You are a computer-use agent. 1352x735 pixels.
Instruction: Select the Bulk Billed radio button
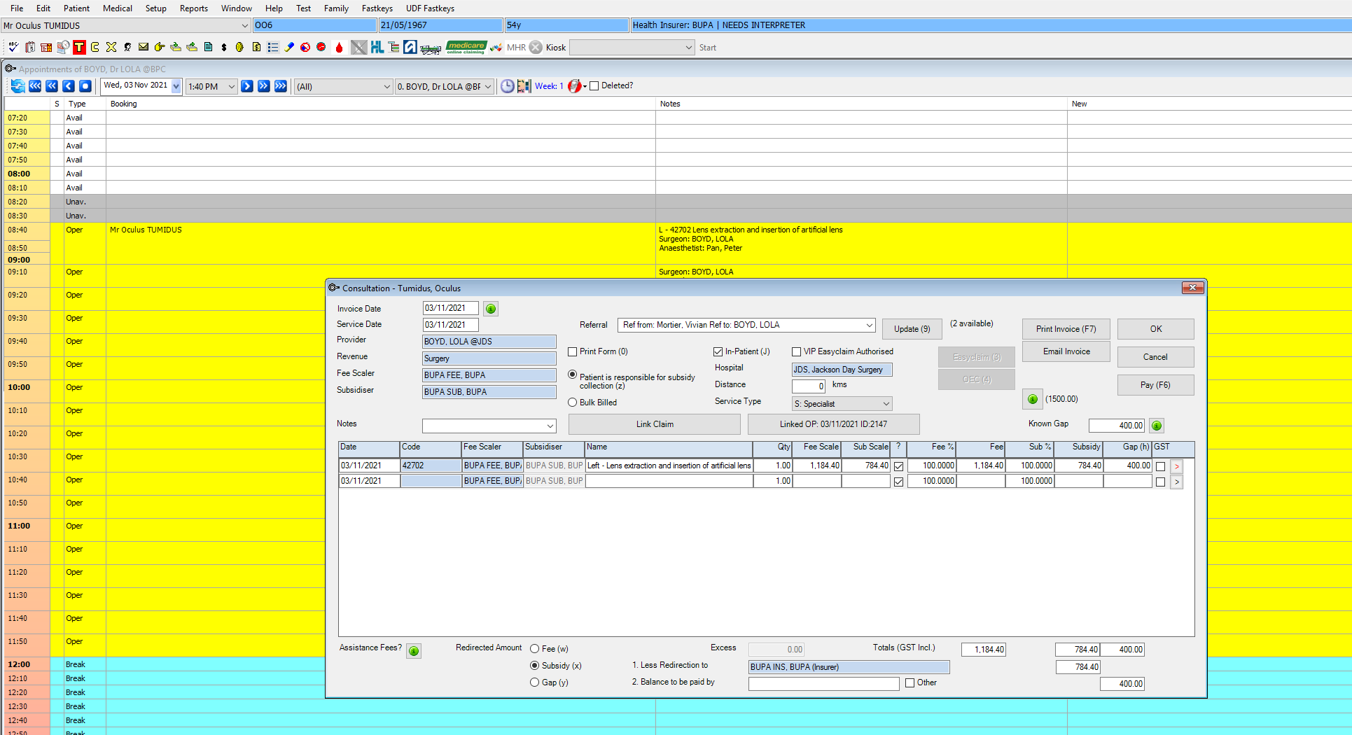(573, 403)
